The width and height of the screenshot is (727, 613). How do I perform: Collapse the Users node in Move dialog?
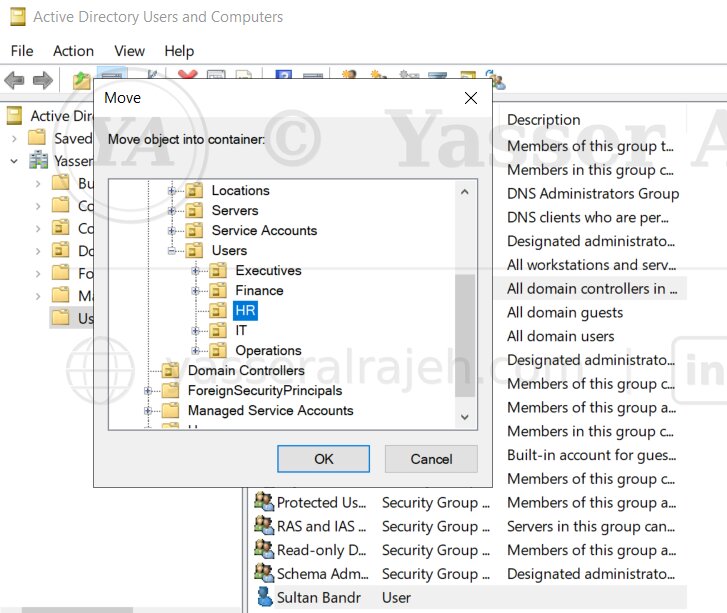pyautogui.click(x=172, y=250)
